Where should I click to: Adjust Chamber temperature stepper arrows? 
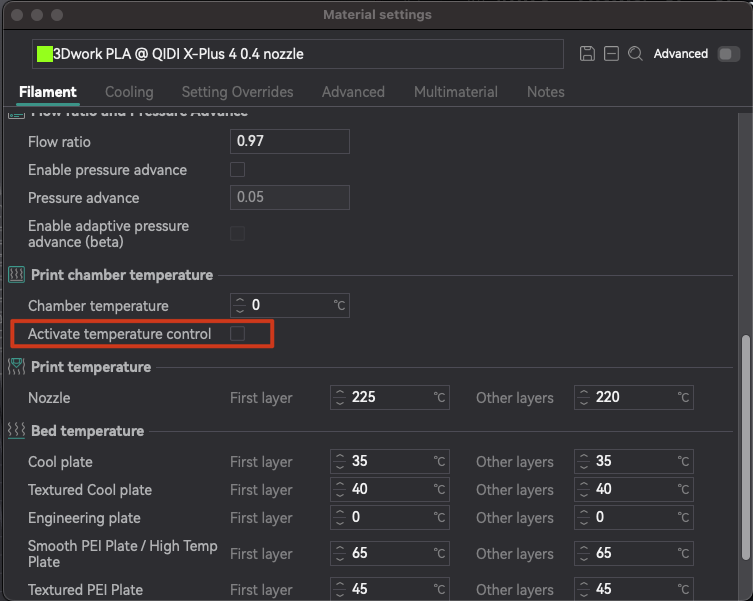239,306
